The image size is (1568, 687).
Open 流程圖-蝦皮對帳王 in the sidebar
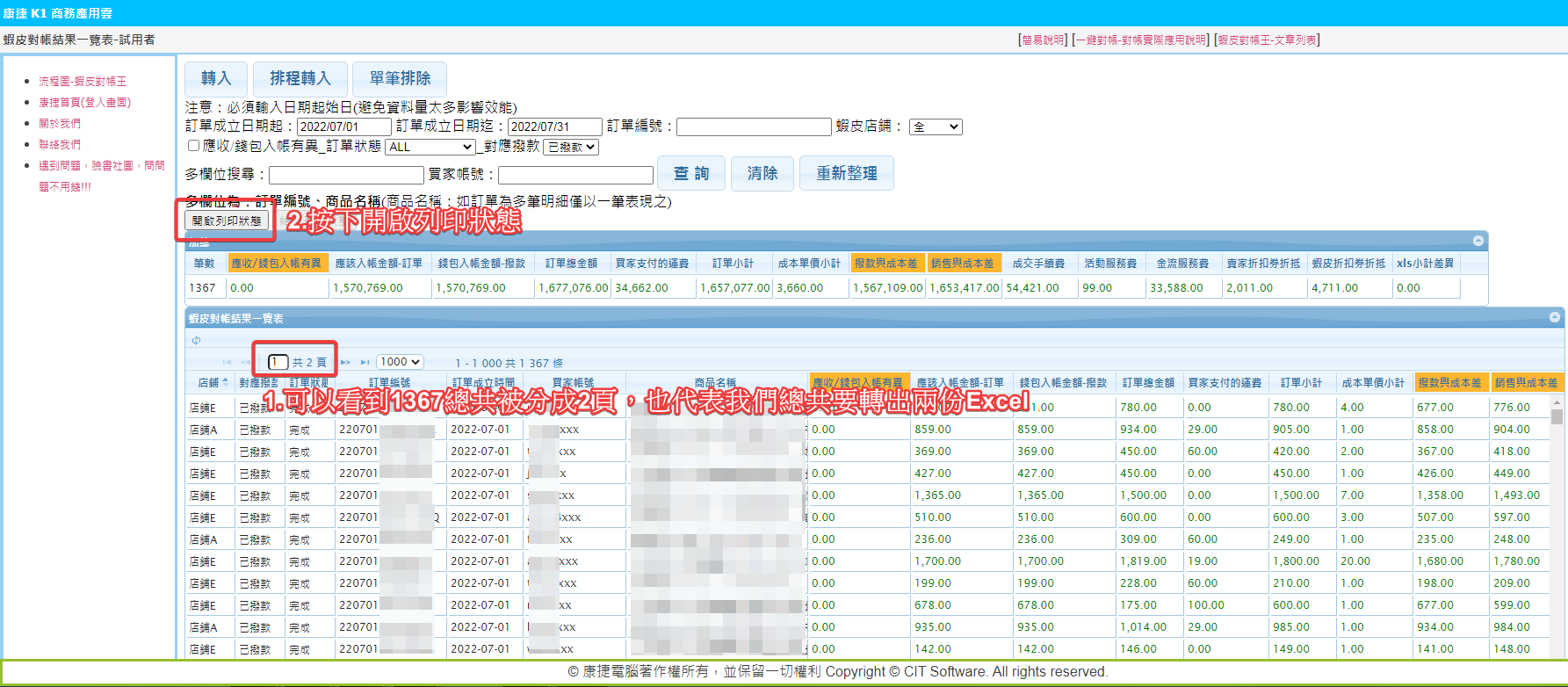[x=83, y=81]
